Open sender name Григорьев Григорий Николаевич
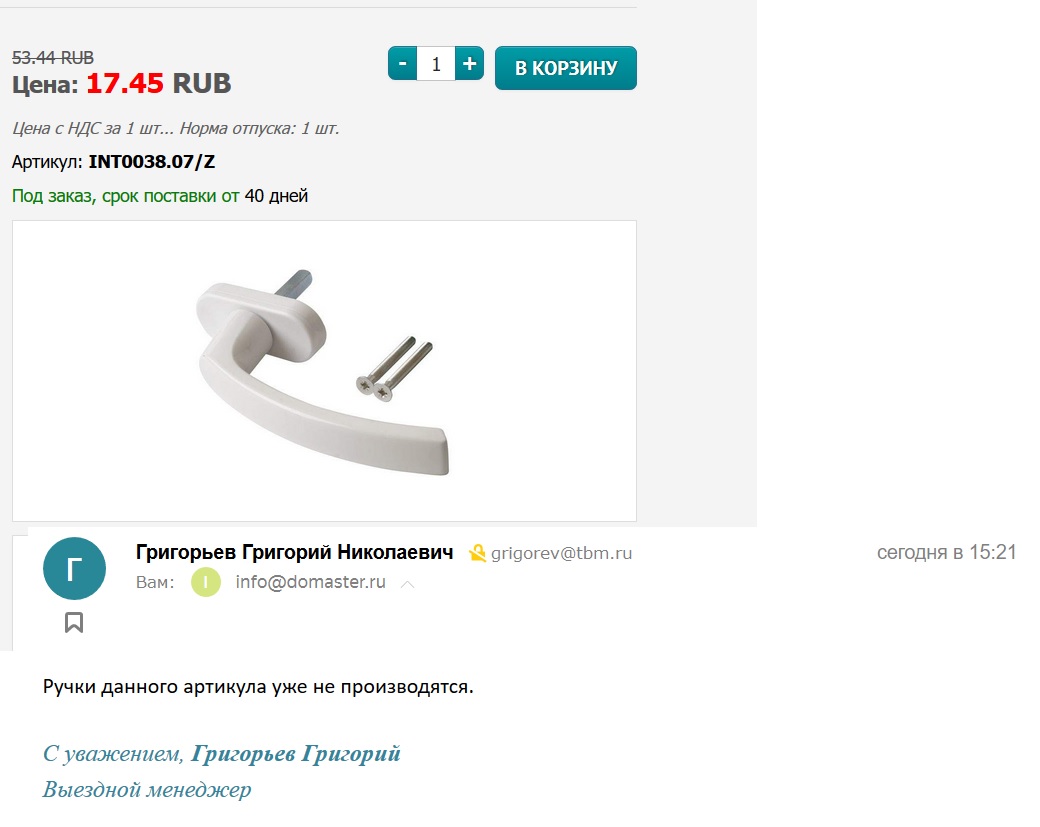The image size is (1040, 827). click(x=294, y=552)
